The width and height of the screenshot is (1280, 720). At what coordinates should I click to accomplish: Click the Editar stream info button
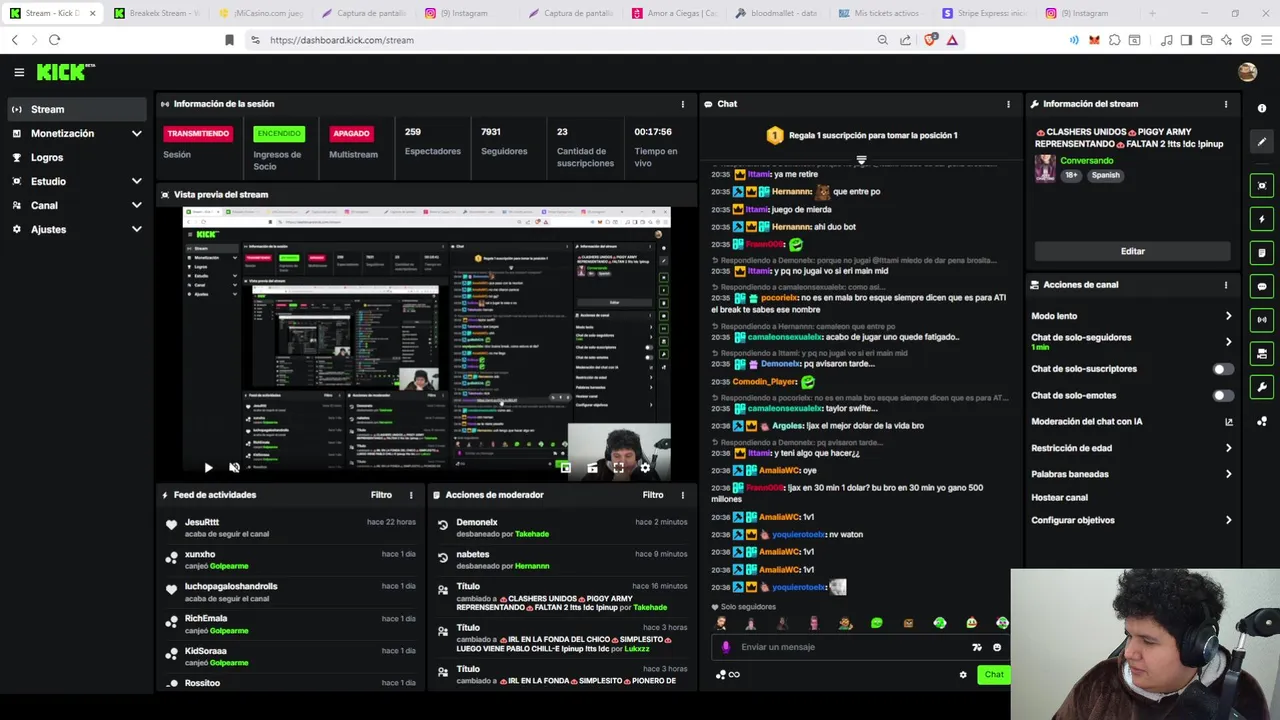pyautogui.click(x=1132, y=251)
